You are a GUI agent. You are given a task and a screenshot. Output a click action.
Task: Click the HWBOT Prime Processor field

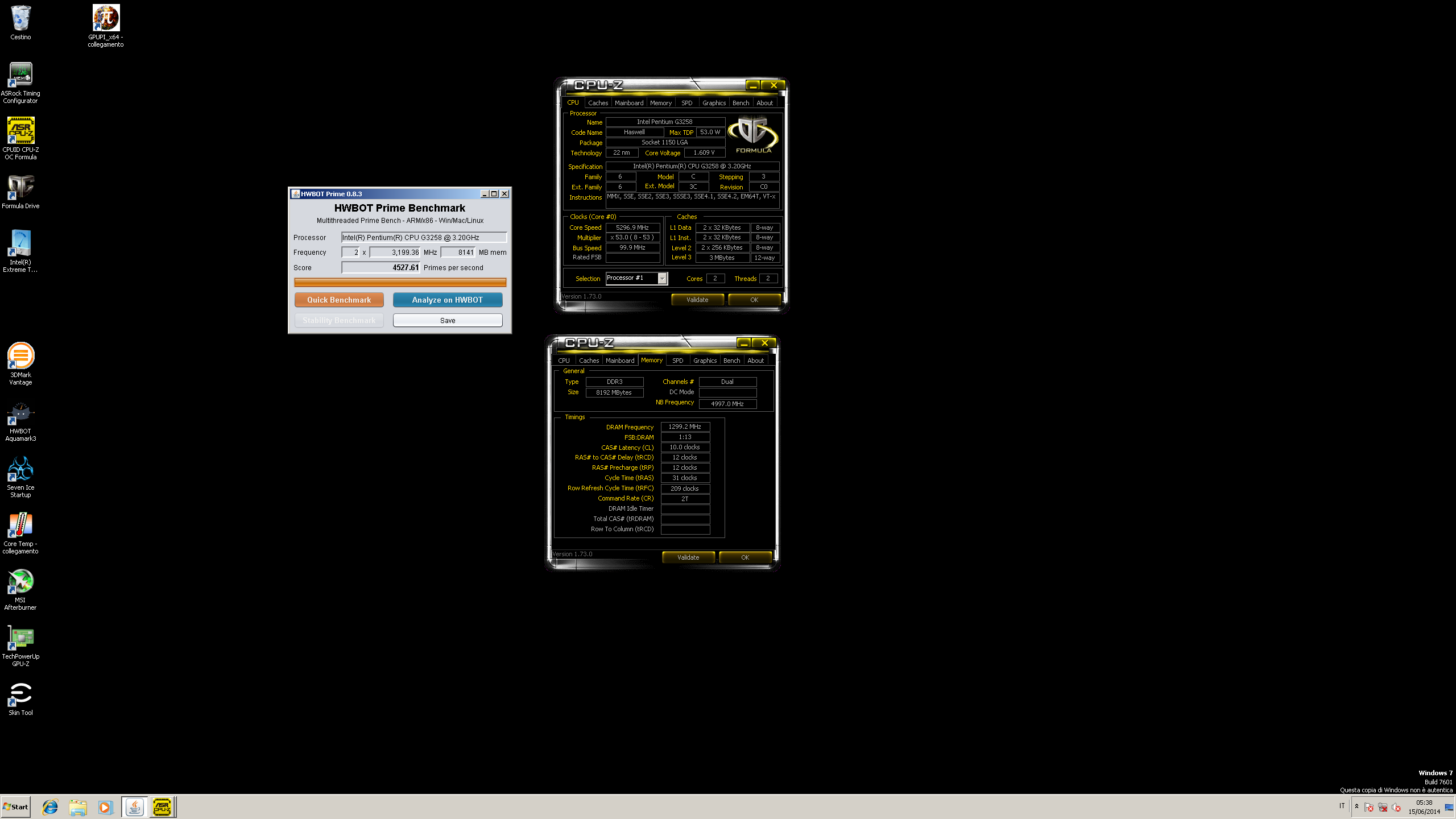[x=424, y=237]
